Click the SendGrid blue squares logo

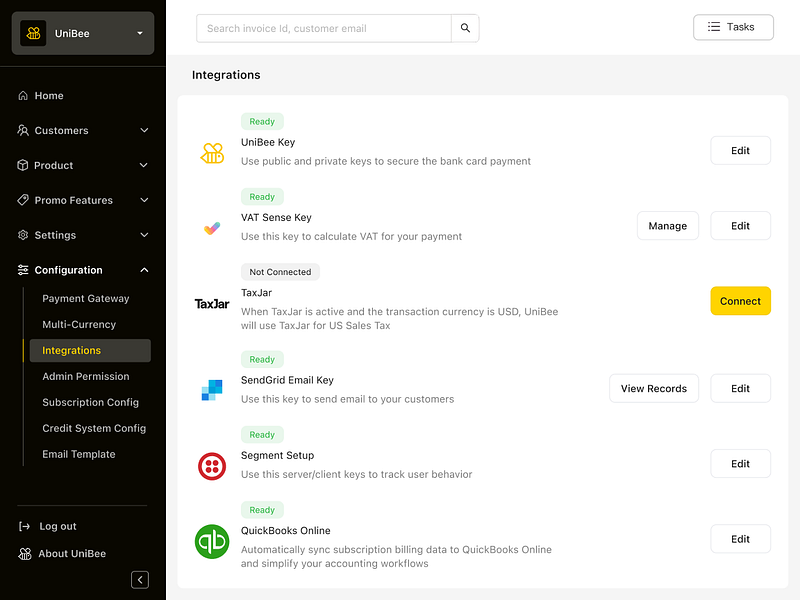(x=212, y=390)
